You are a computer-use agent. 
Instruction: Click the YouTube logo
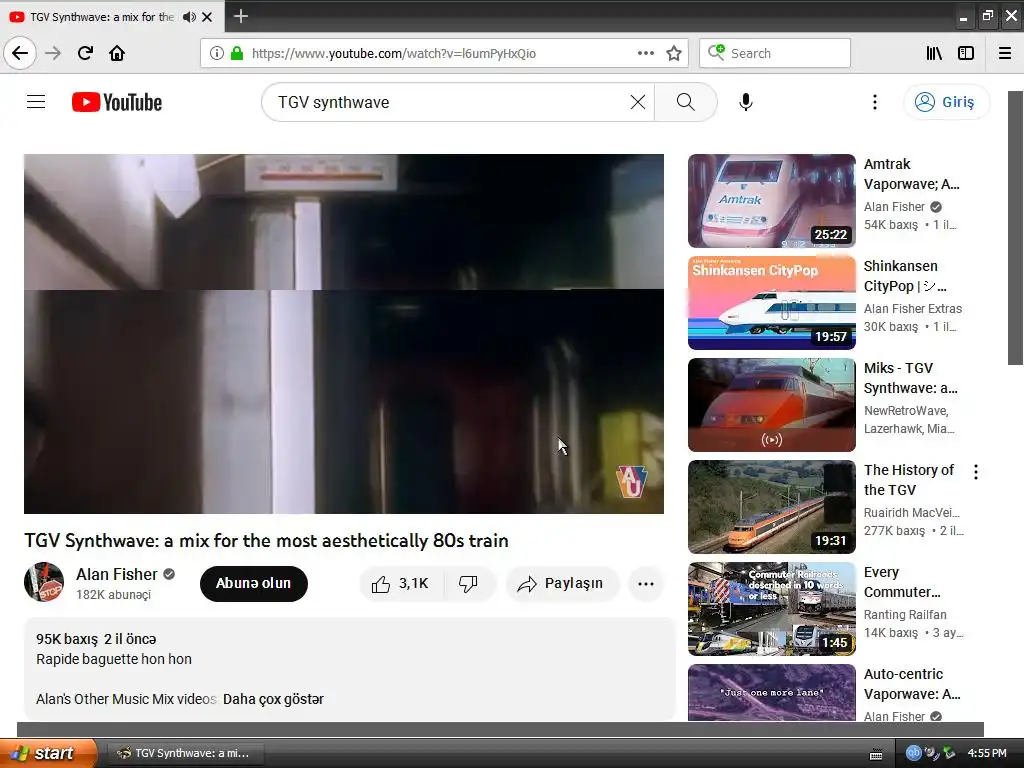117,102
